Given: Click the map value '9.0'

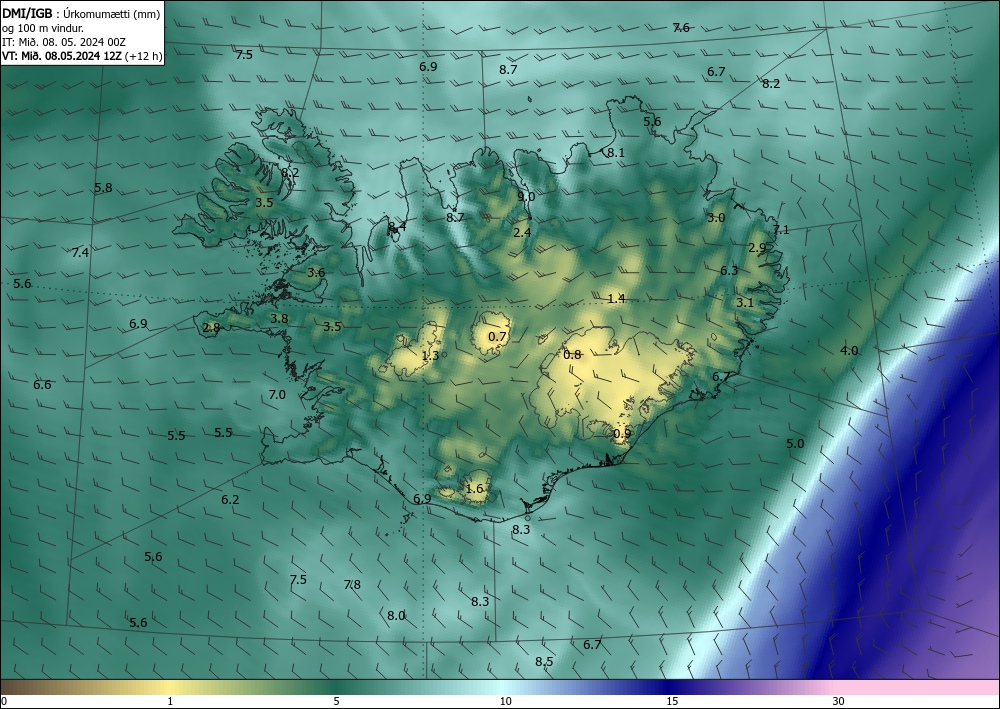Looking at the screenshot, I should point(526,197).
